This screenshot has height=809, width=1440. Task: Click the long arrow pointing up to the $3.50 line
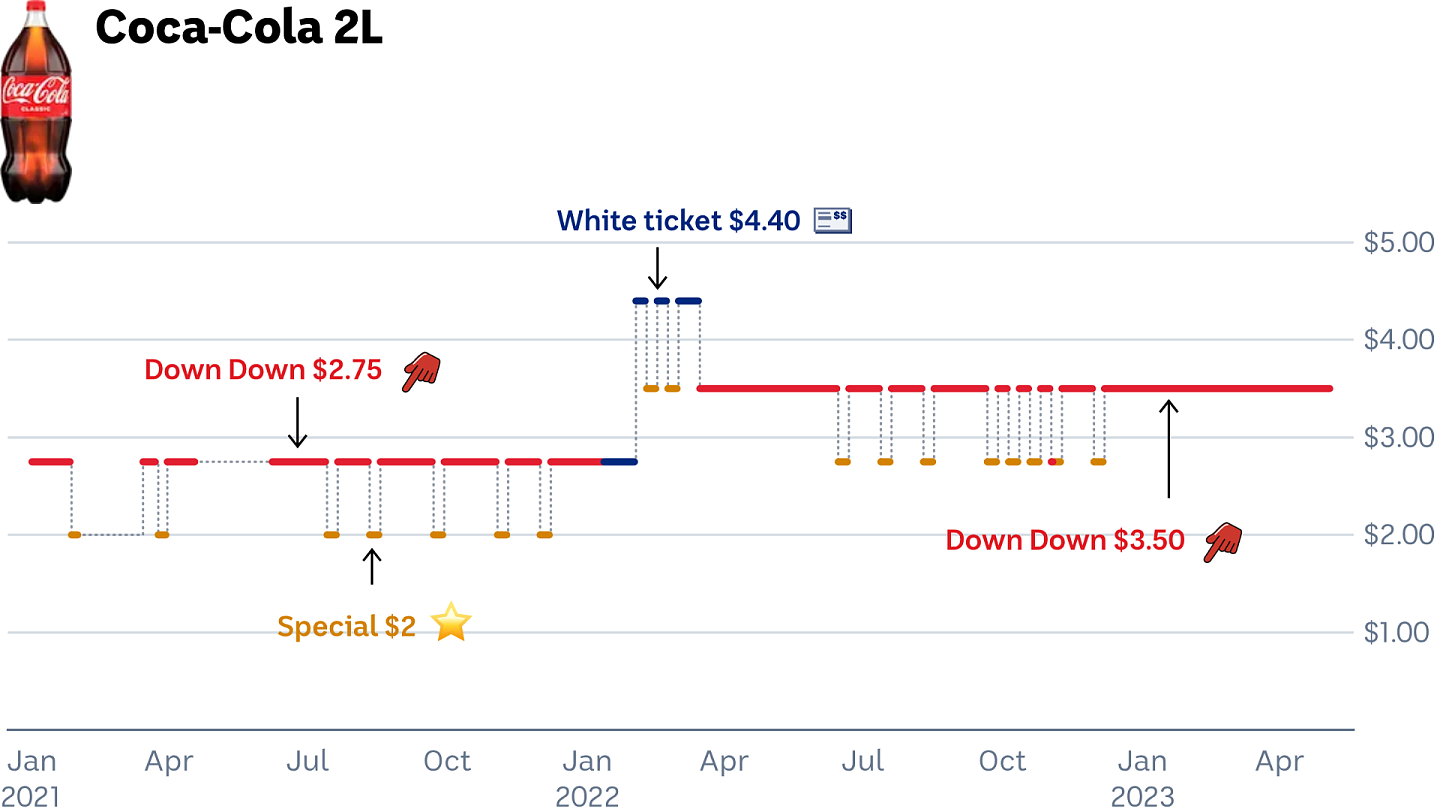(x=1169, y=448)
